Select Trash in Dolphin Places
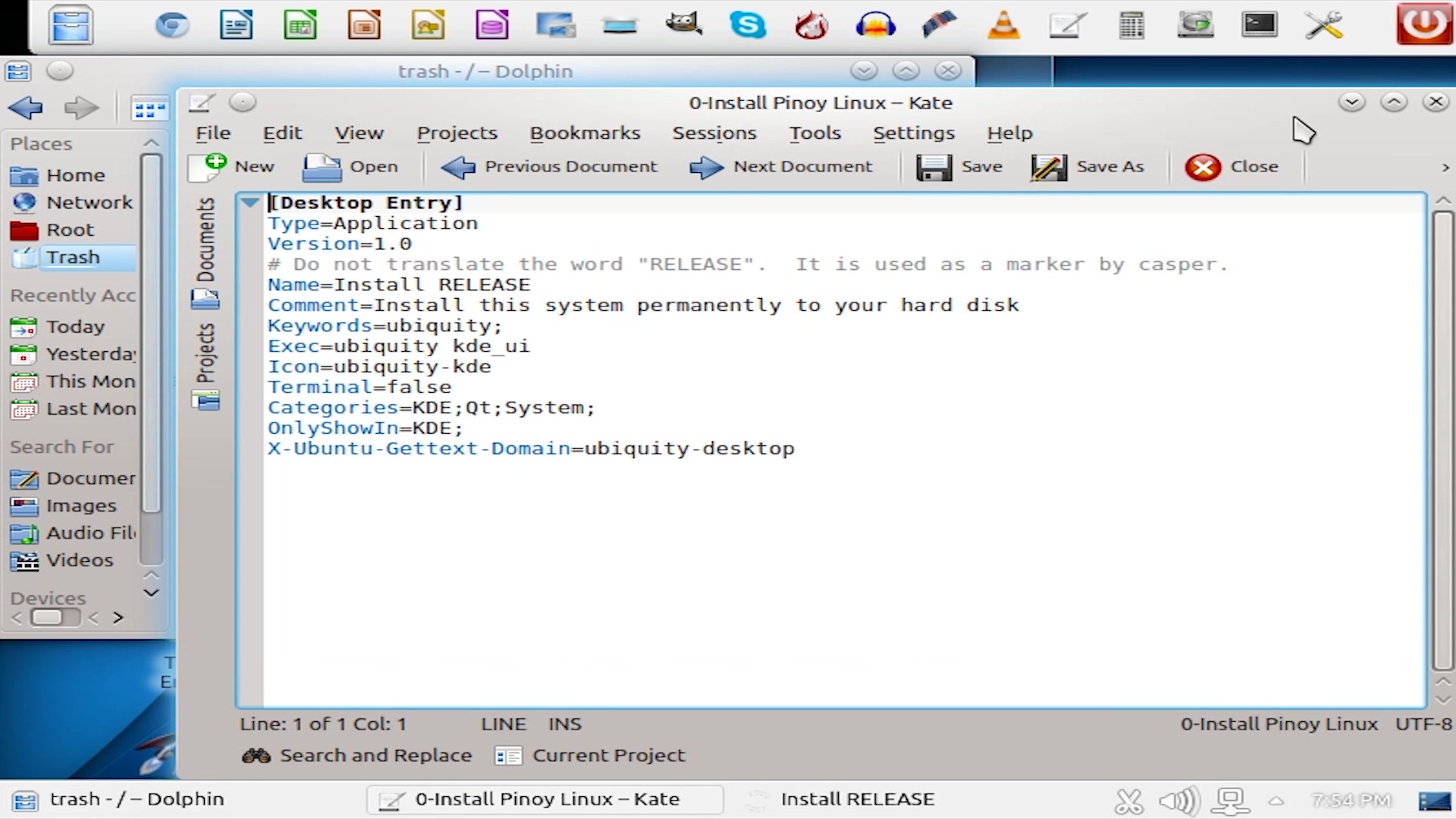1456x819 pixels. 74,258
